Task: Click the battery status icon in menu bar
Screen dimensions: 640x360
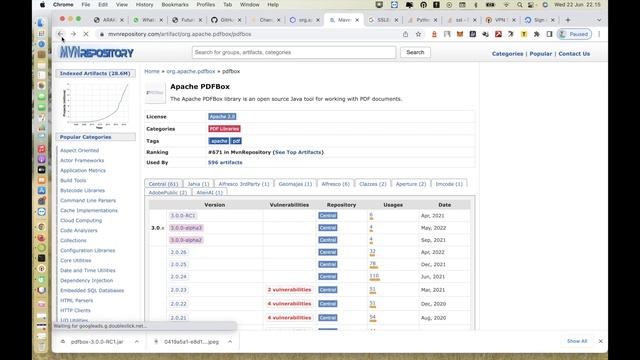Action: (x=490, y=4)
